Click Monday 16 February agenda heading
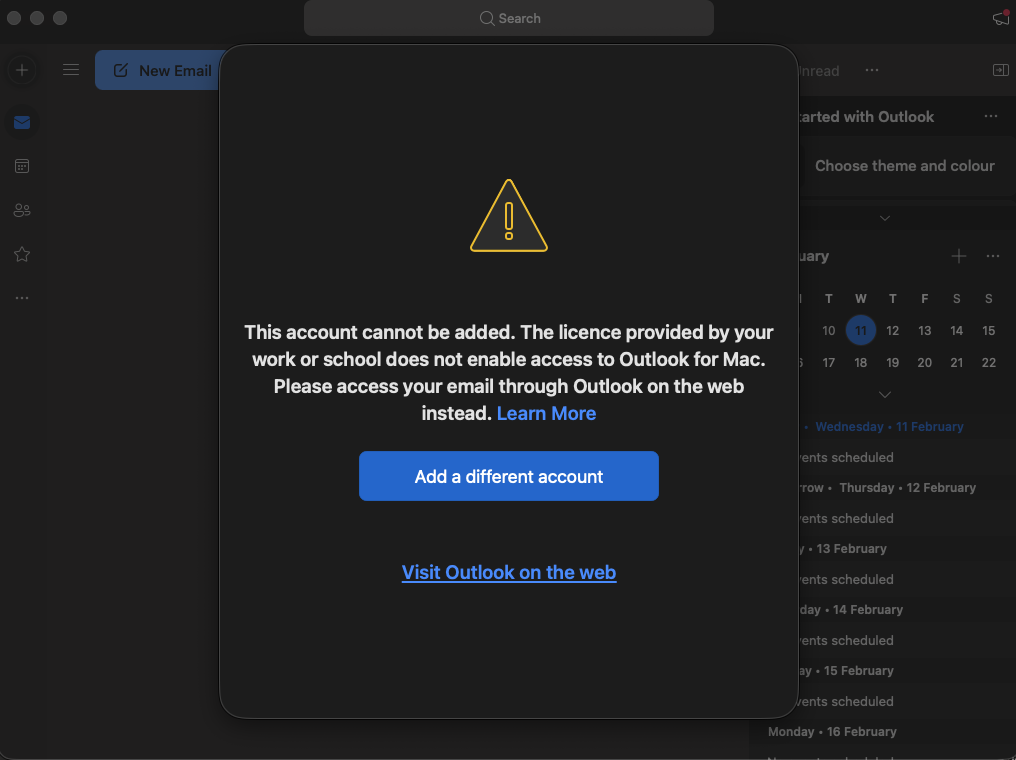The height and width of the screenshot is (760, 1016). pos(832,731)
